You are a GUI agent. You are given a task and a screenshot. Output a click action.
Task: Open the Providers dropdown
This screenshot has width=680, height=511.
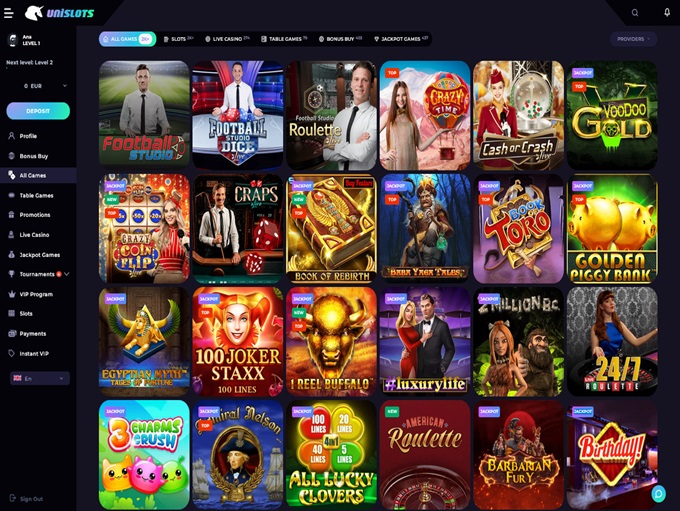coord(633,39)
